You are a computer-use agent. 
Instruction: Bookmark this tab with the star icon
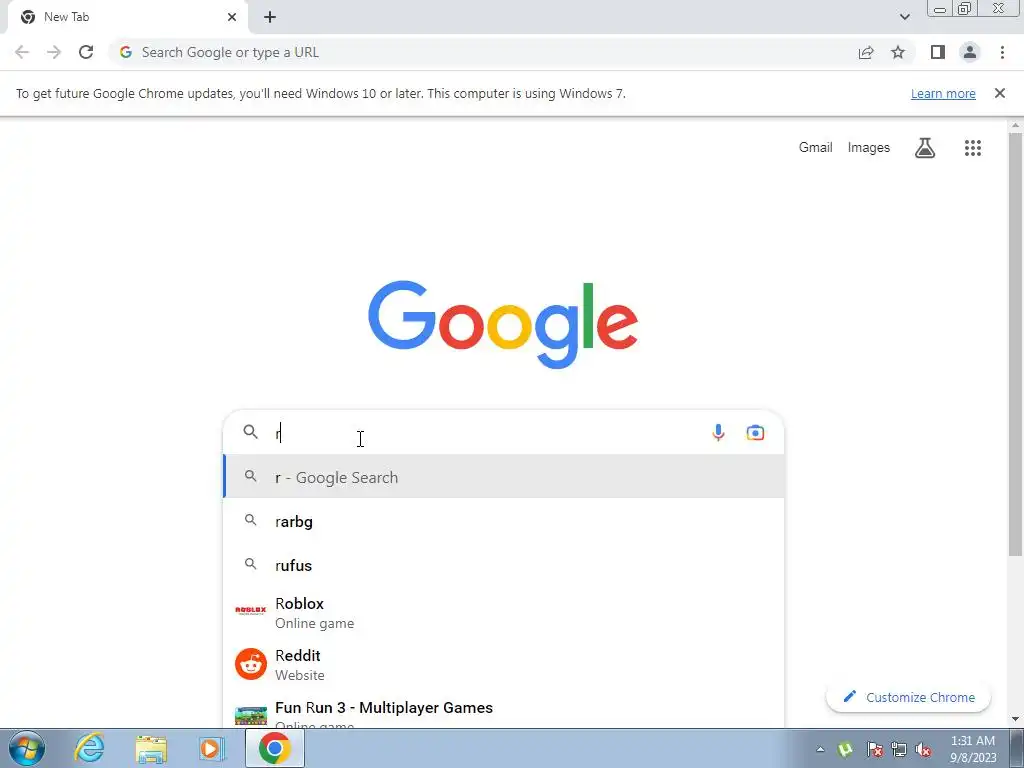pyautogui.click(x=898, y=52)
